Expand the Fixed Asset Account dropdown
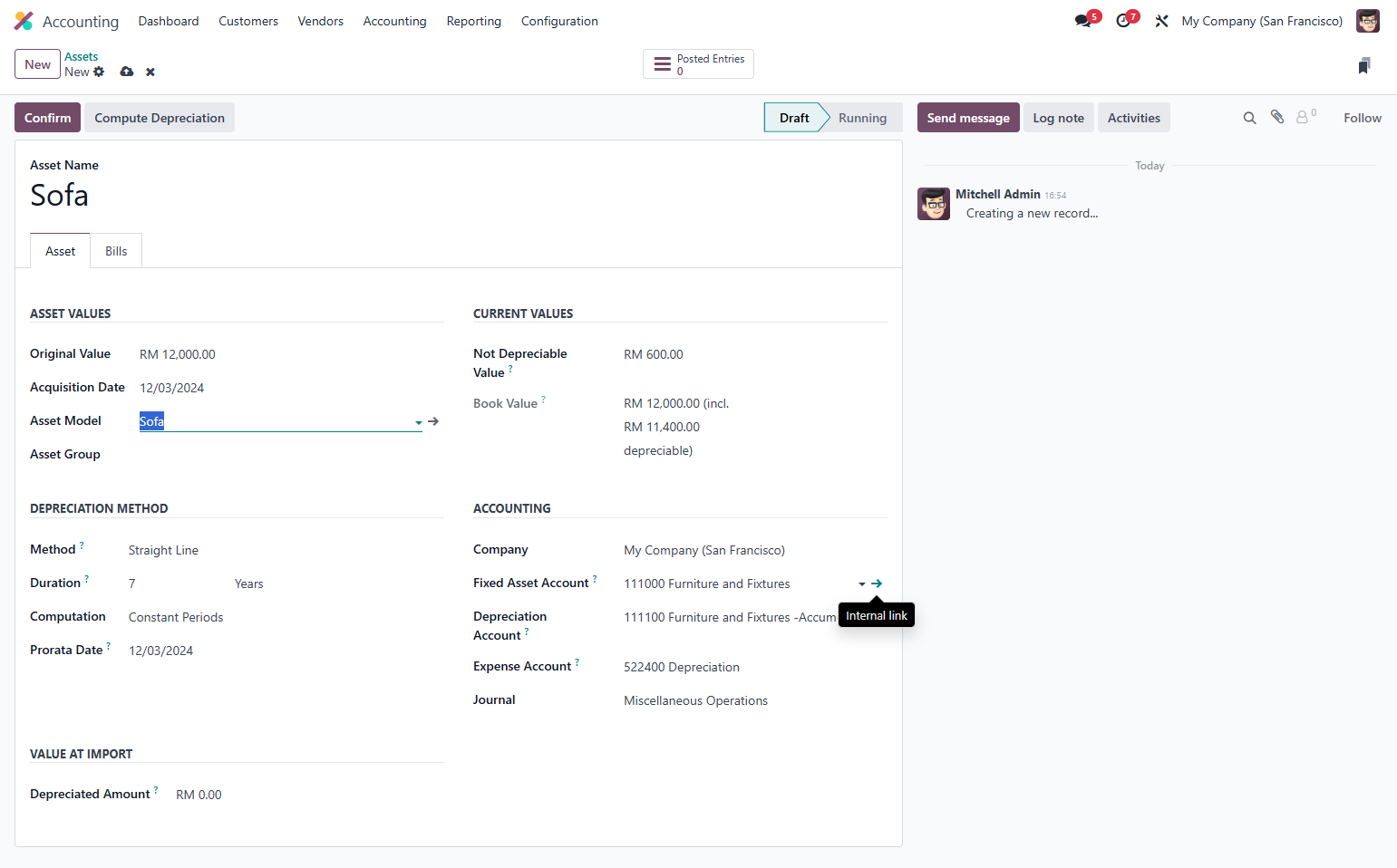 [x=861, y=584]
